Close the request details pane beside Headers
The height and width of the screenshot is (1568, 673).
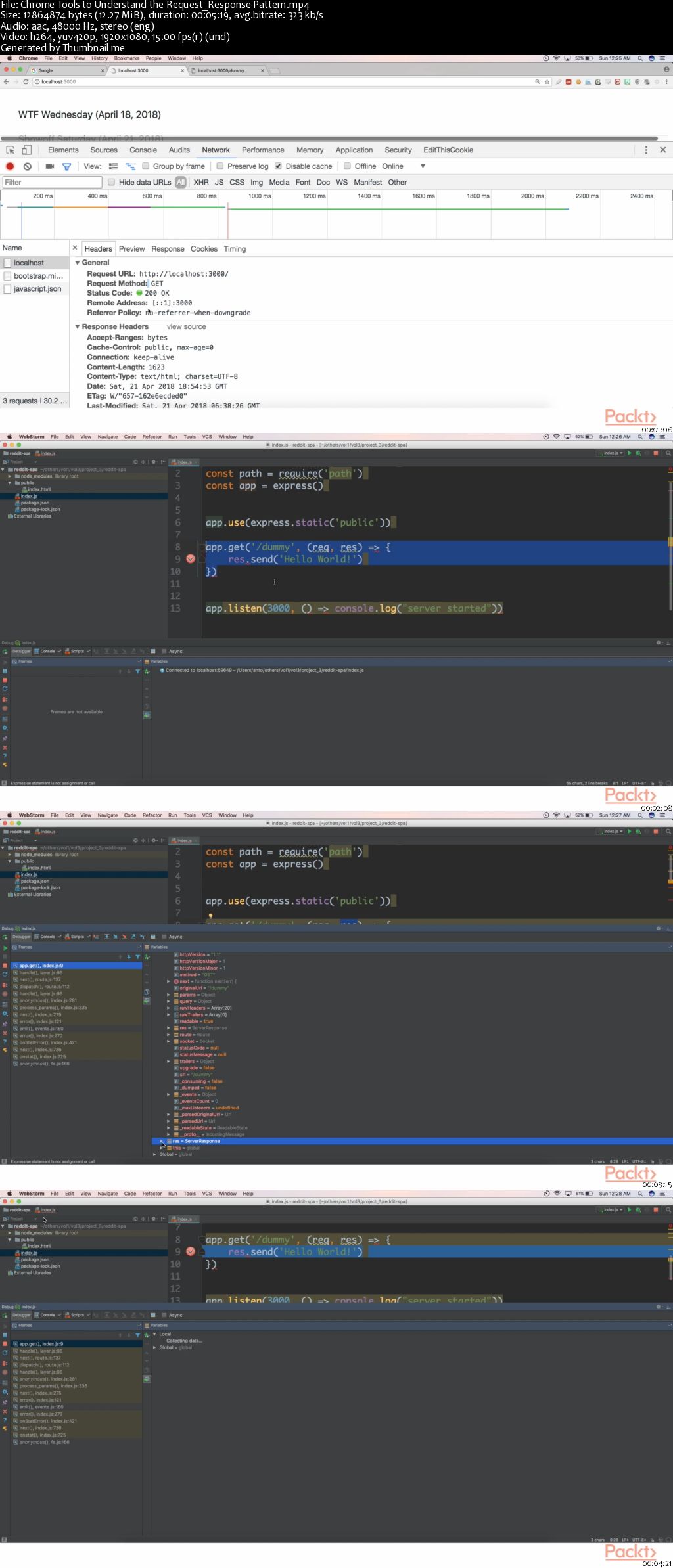click(75, 248)
